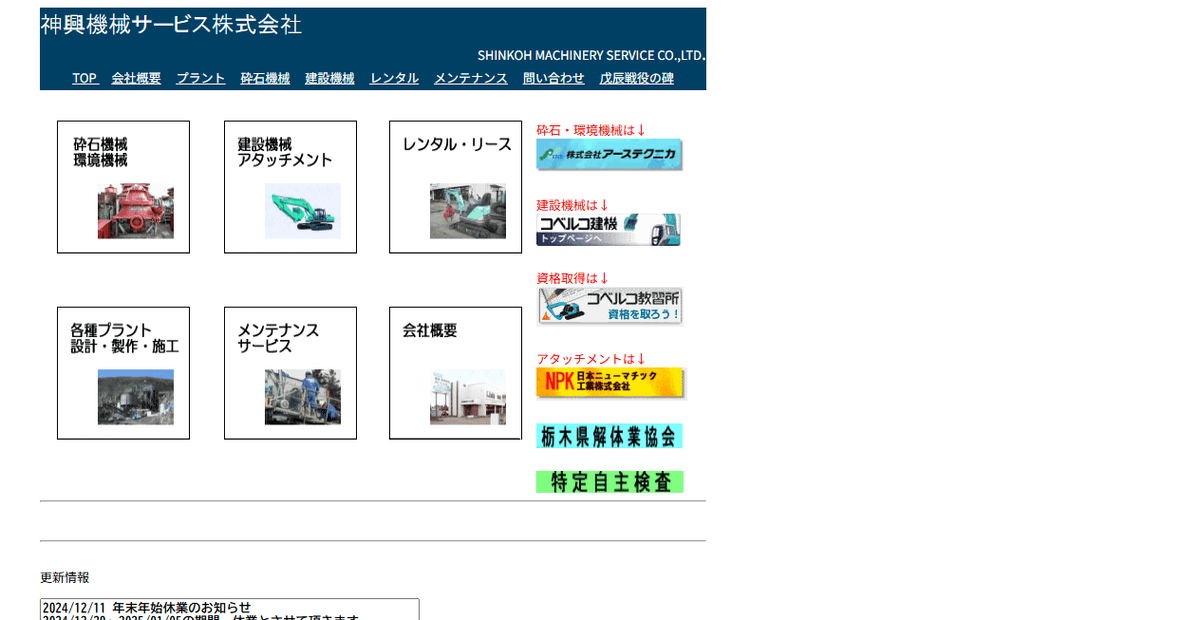This screenshot has width=1200, height=620.
Task: Click the プラント menu link
Action: pos(200,78)
